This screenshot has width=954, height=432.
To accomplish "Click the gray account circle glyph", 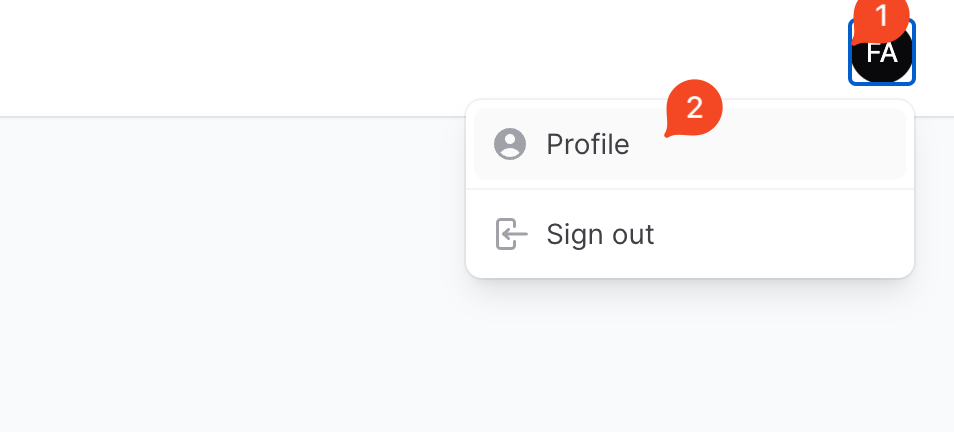I will (x=510, y=145).
